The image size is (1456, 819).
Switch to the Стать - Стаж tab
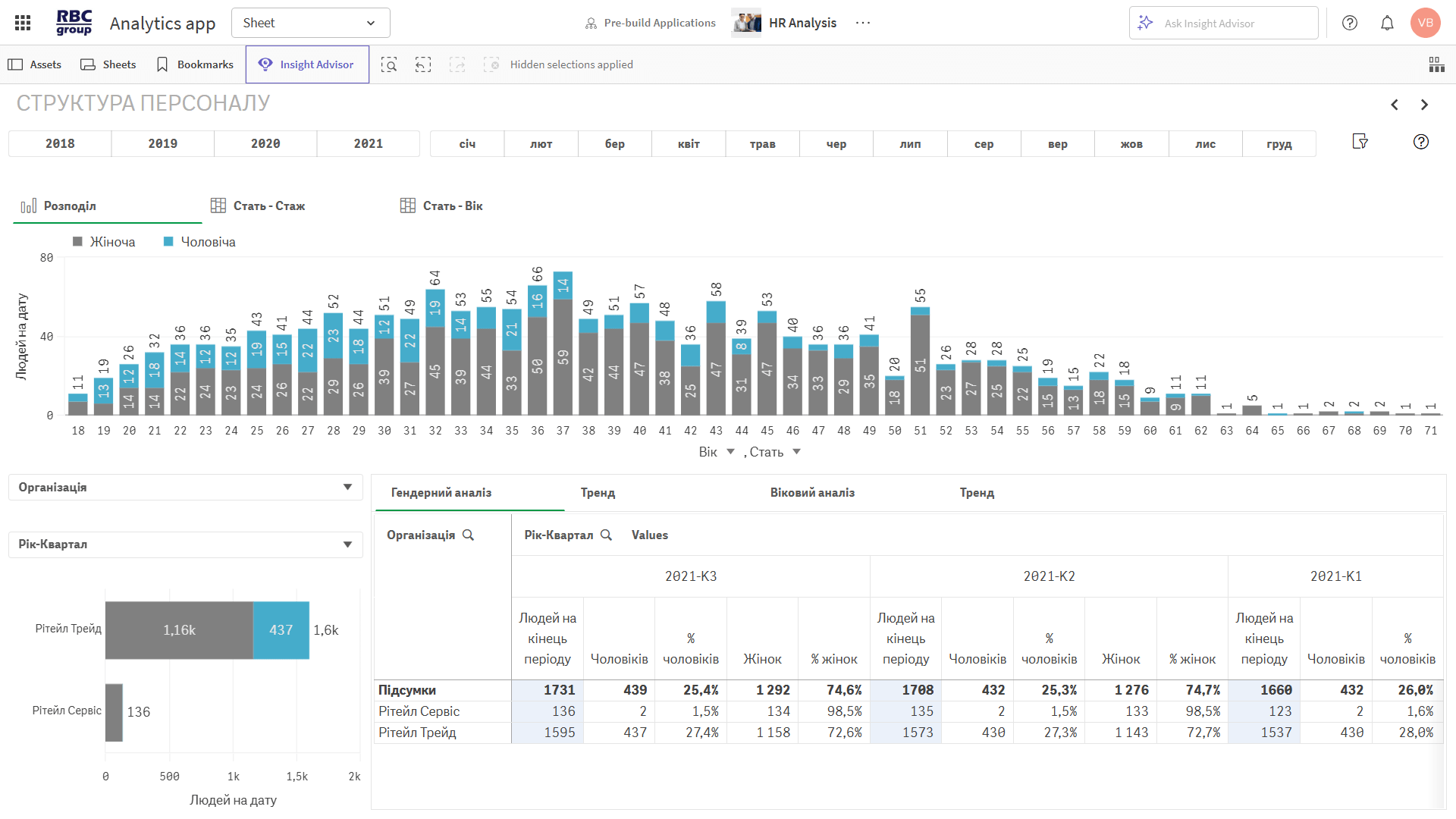point(258,206)
